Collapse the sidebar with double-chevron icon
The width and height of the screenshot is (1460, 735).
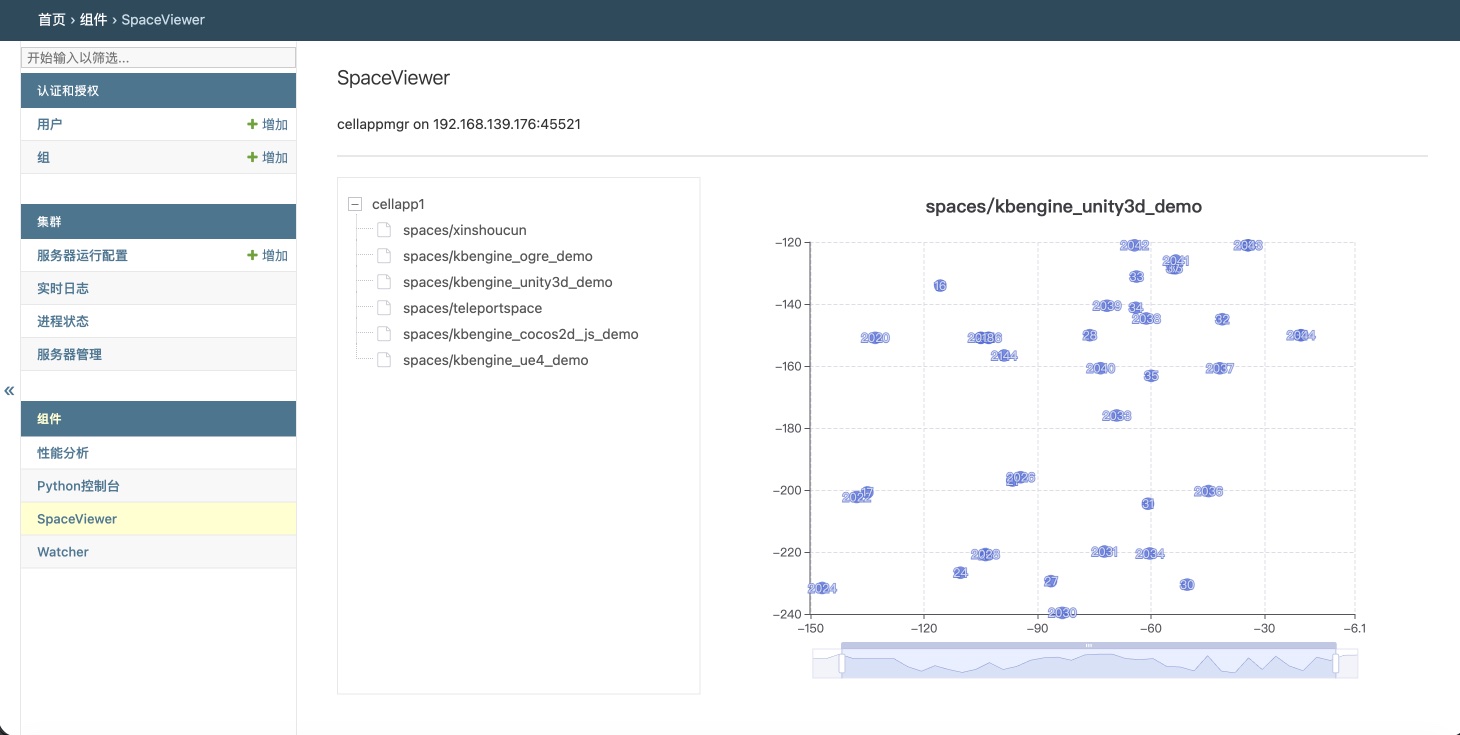coord(9,390)
